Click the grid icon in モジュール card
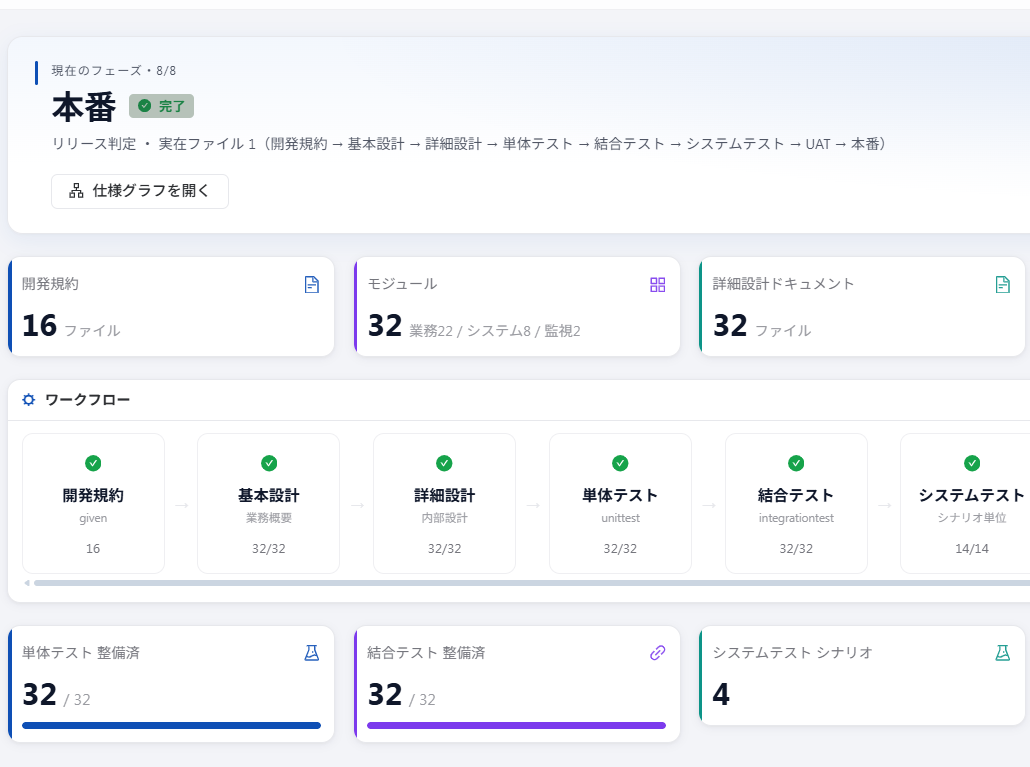 point(658,284)
